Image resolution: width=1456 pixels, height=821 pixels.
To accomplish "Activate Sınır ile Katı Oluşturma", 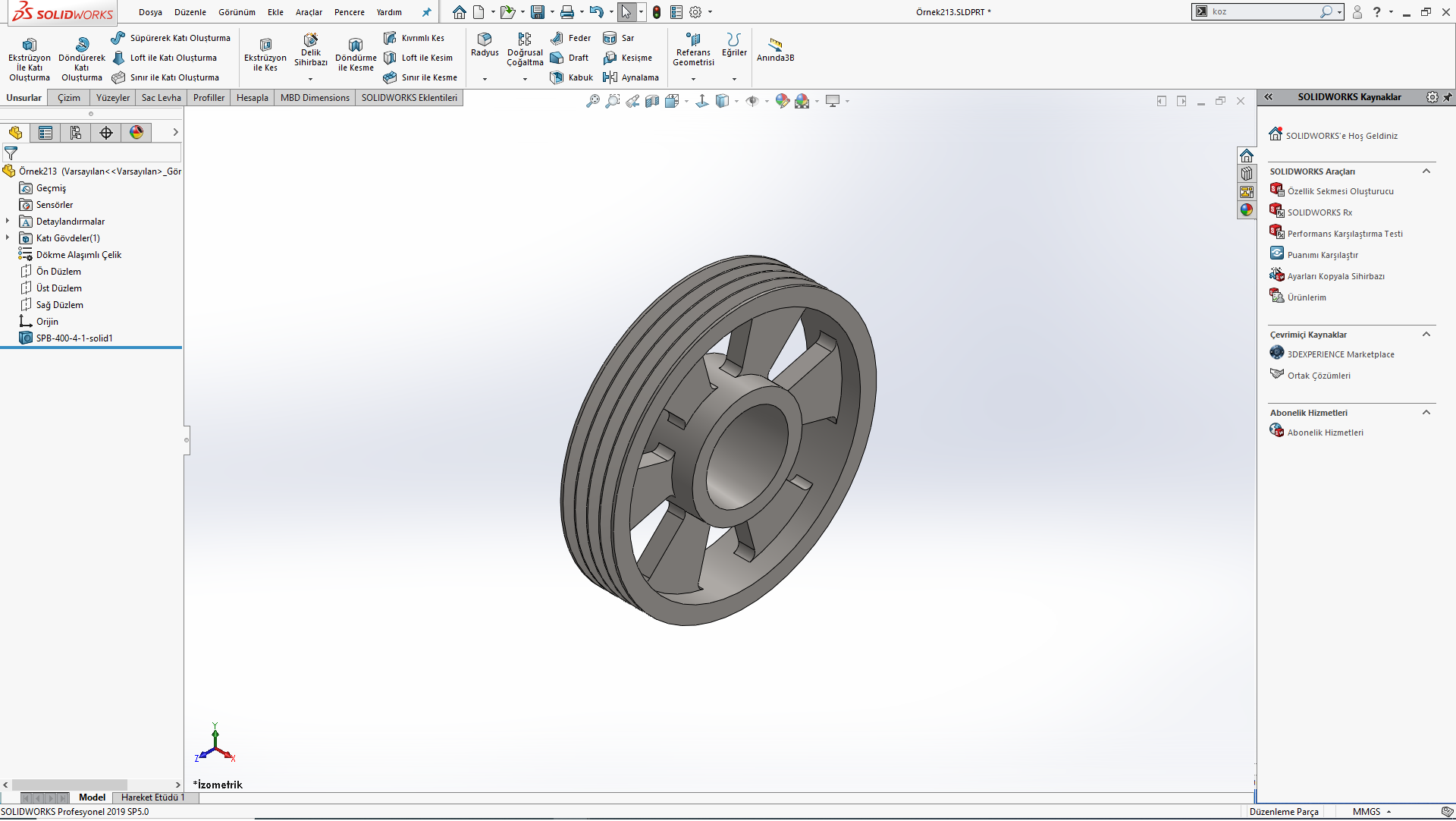I will pyautogui.click(x=165, y=77).
